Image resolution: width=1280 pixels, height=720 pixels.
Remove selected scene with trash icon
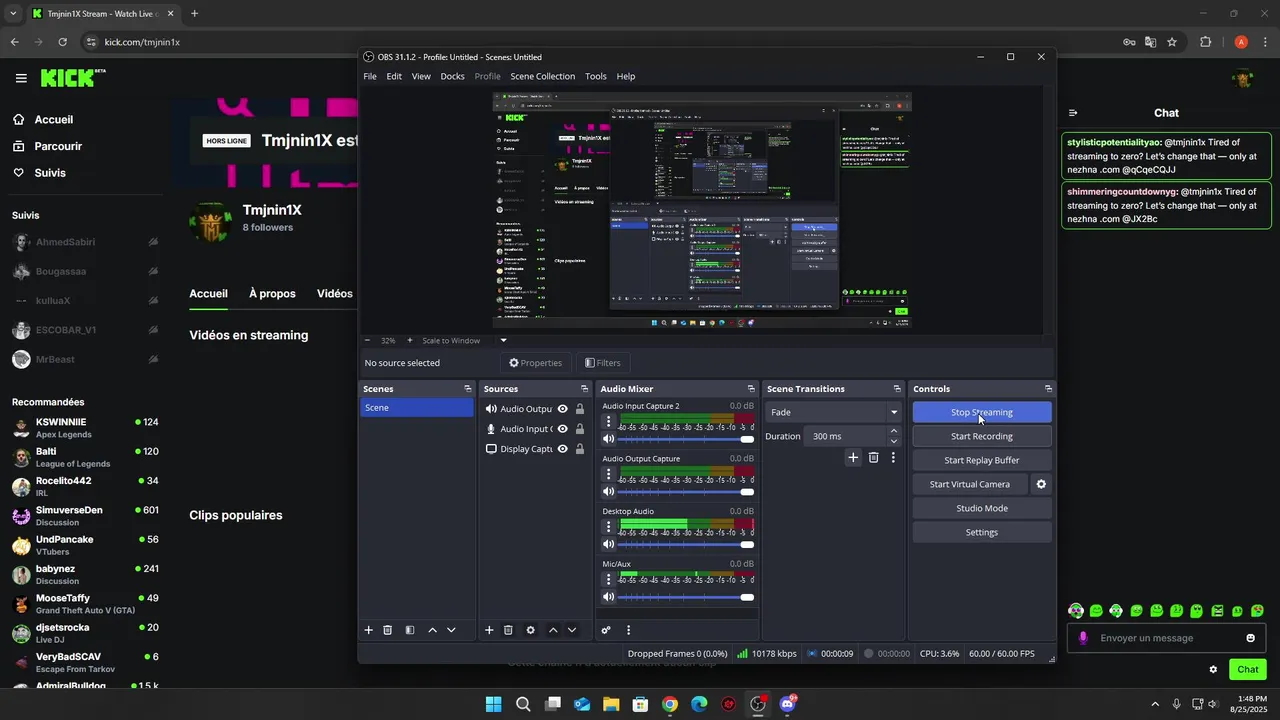(x=388, y=630)
